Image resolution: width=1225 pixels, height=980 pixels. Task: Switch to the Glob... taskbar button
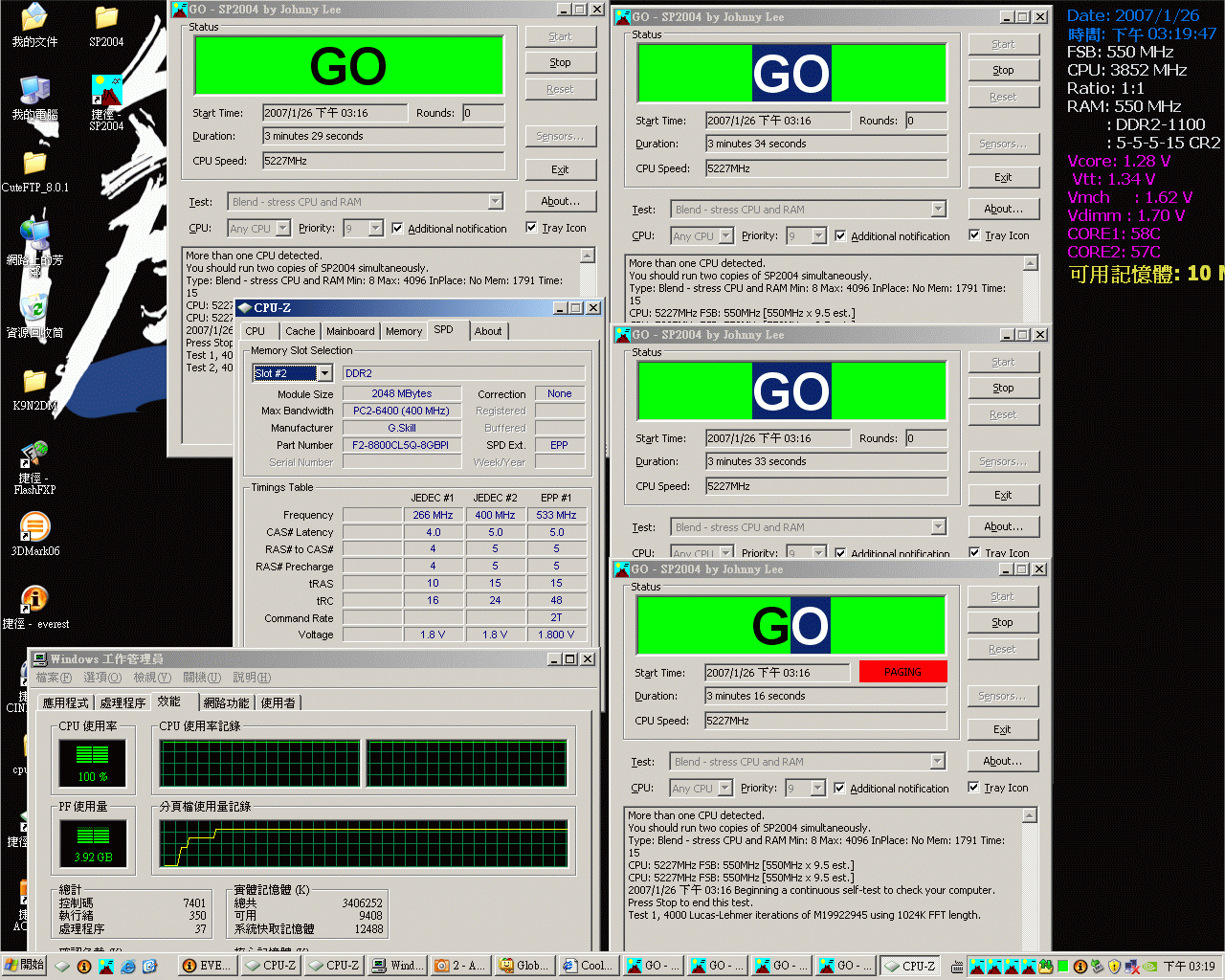click(x=524, y=966)
